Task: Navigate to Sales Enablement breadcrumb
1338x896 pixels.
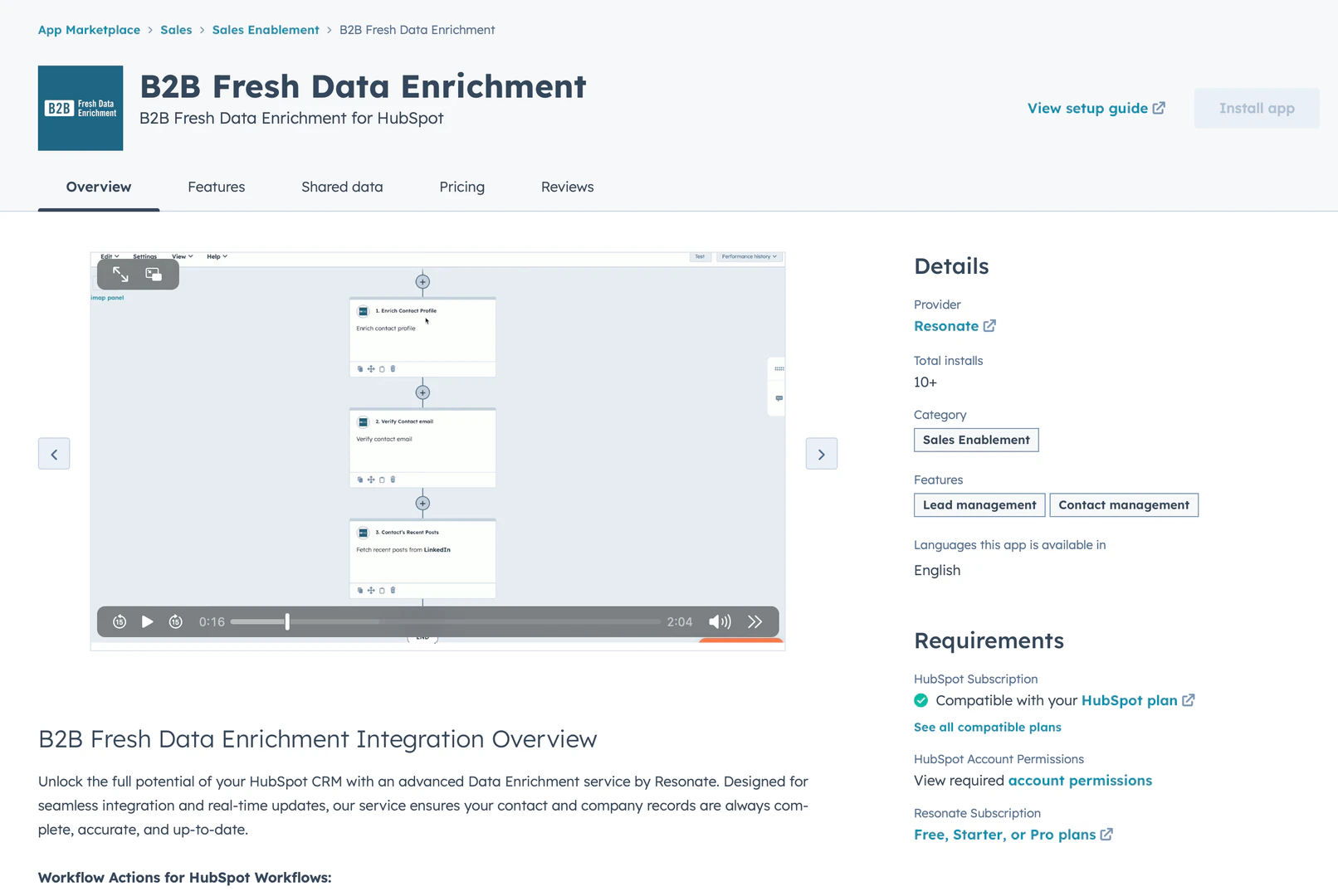Action: pos(266,29)
